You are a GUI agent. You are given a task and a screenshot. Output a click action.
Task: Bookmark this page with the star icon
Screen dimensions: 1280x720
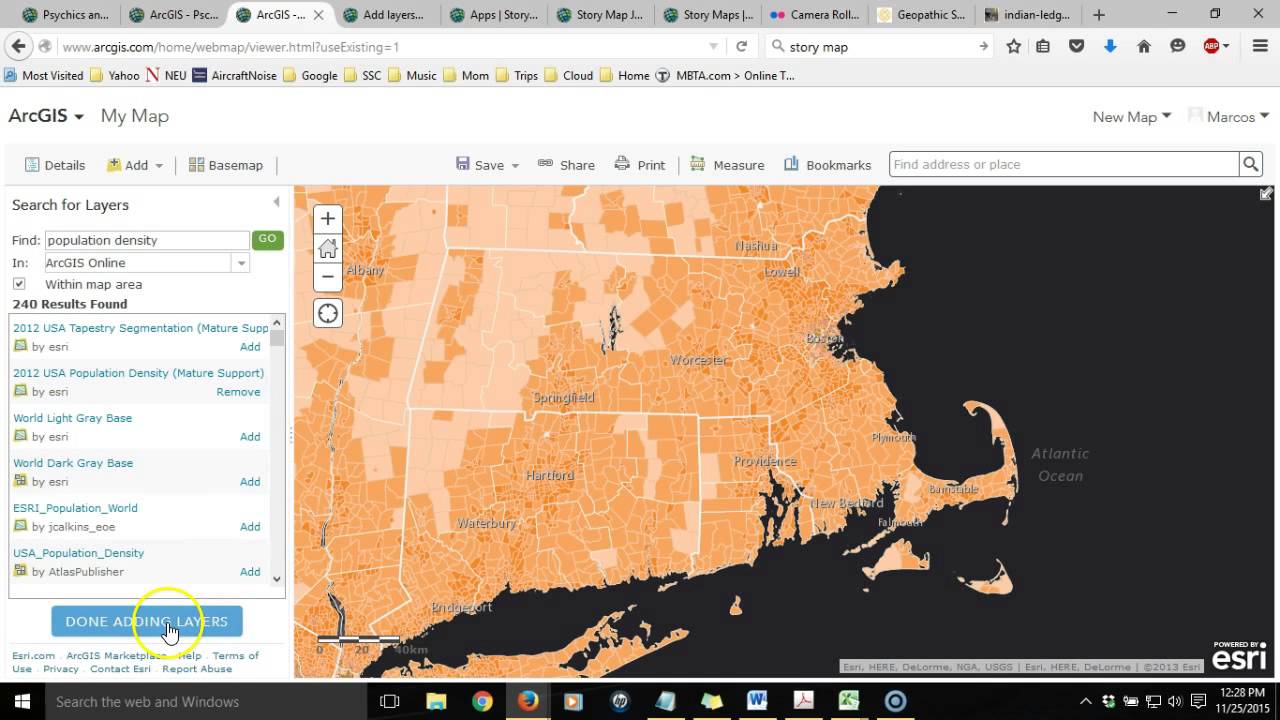coord(1014,46)
